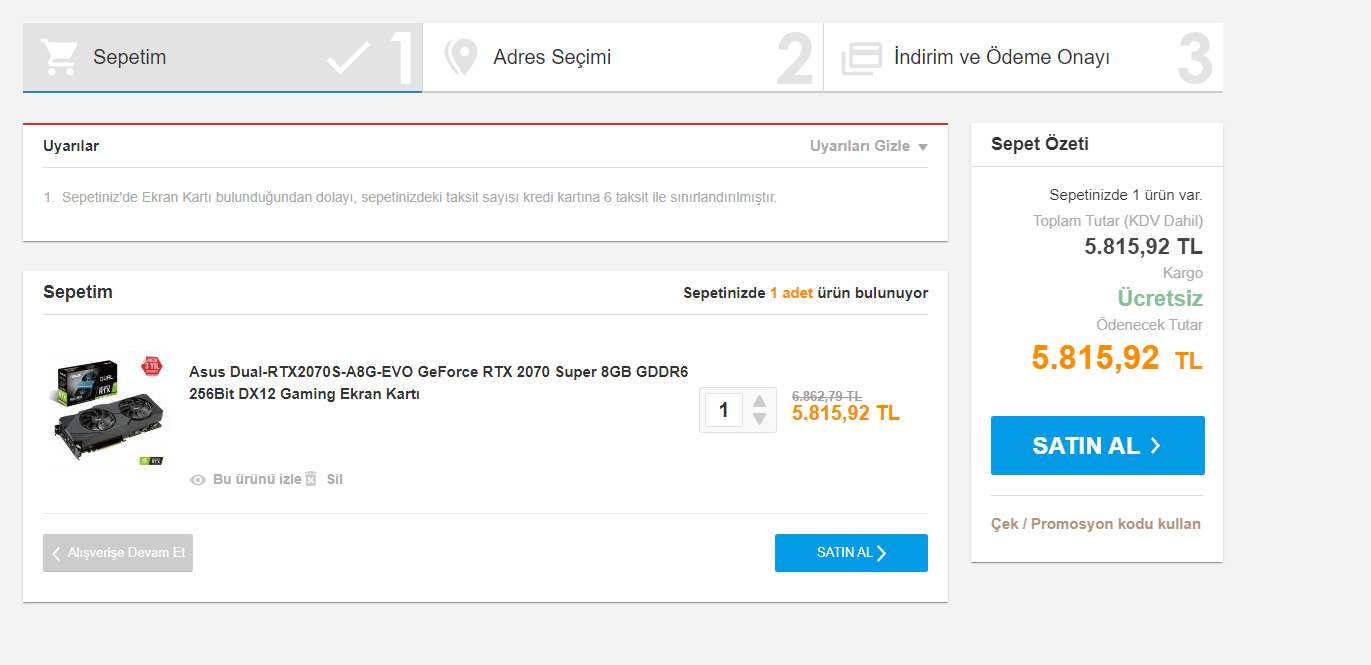Click the payment card icon in step three

[x=861, y=58]
